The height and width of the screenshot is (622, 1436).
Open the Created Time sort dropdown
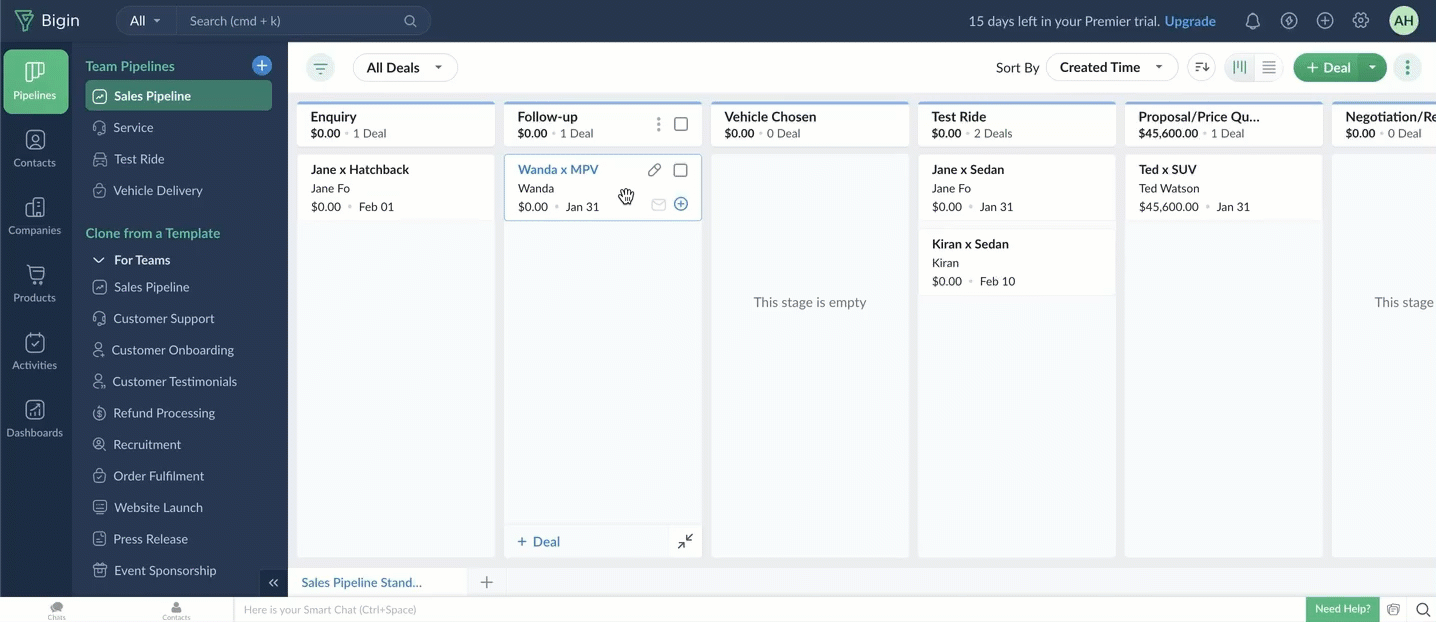tap(1111, 67)
